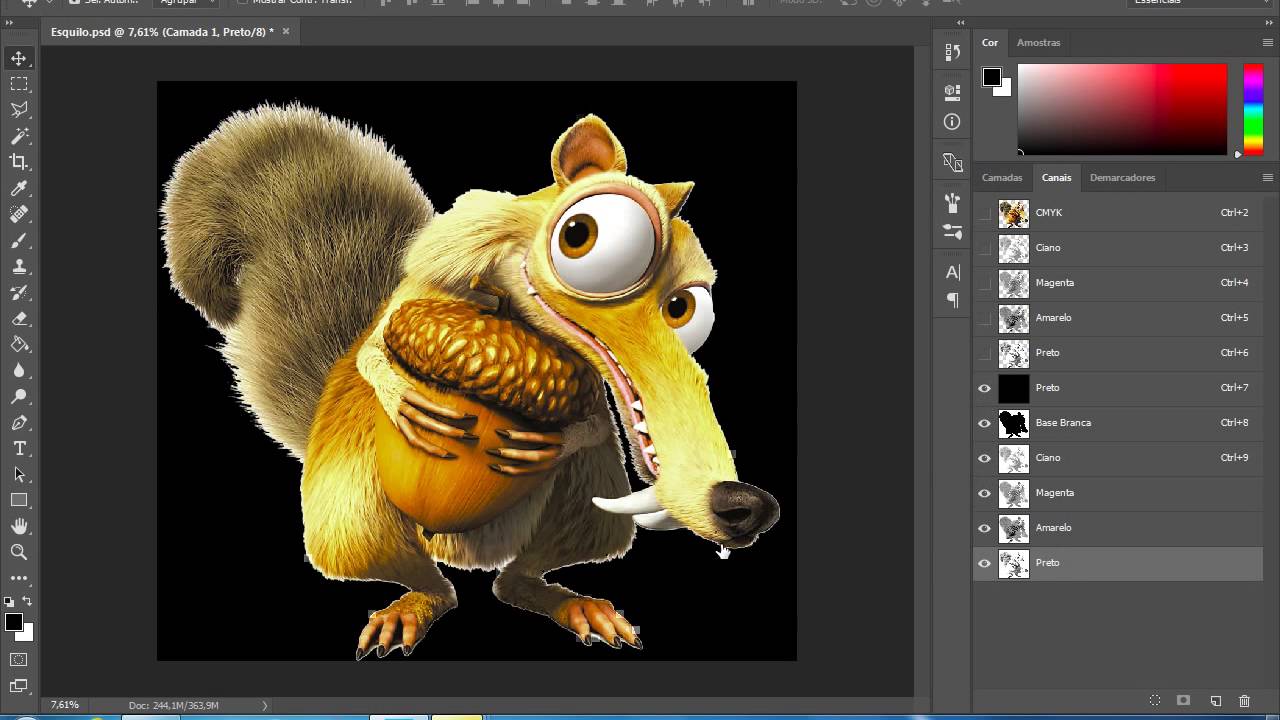The width and height of the screenshot is (1280, 720).
Task: Click the foreground swatch in Cor panel
Action: pos(991,77)
